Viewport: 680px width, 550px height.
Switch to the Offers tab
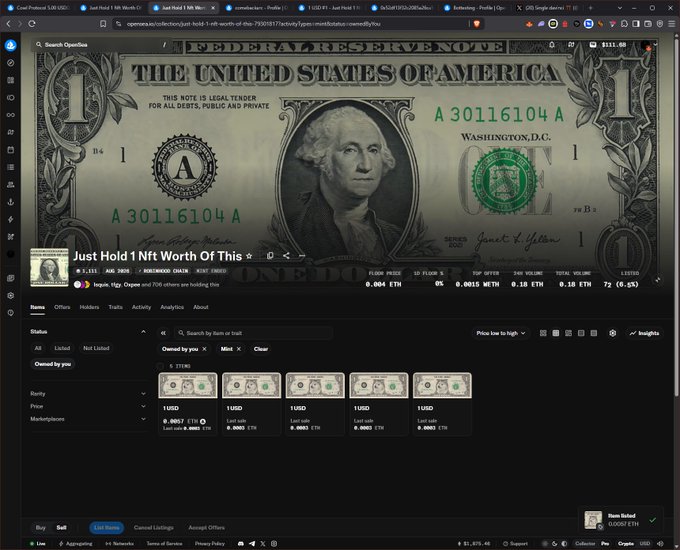point(62,307)
